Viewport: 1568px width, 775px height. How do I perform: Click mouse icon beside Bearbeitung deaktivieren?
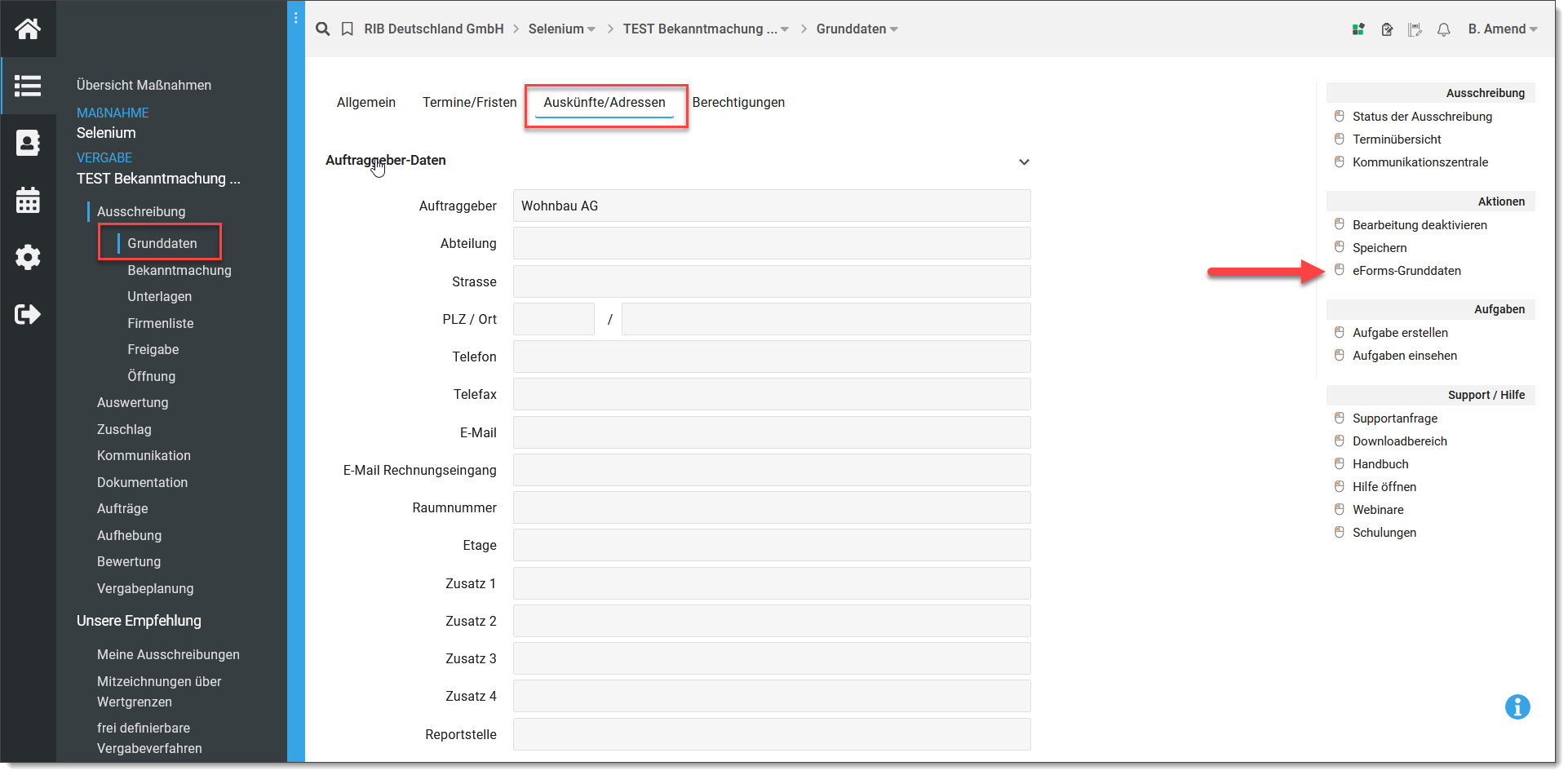click(x=1339, y=224)
